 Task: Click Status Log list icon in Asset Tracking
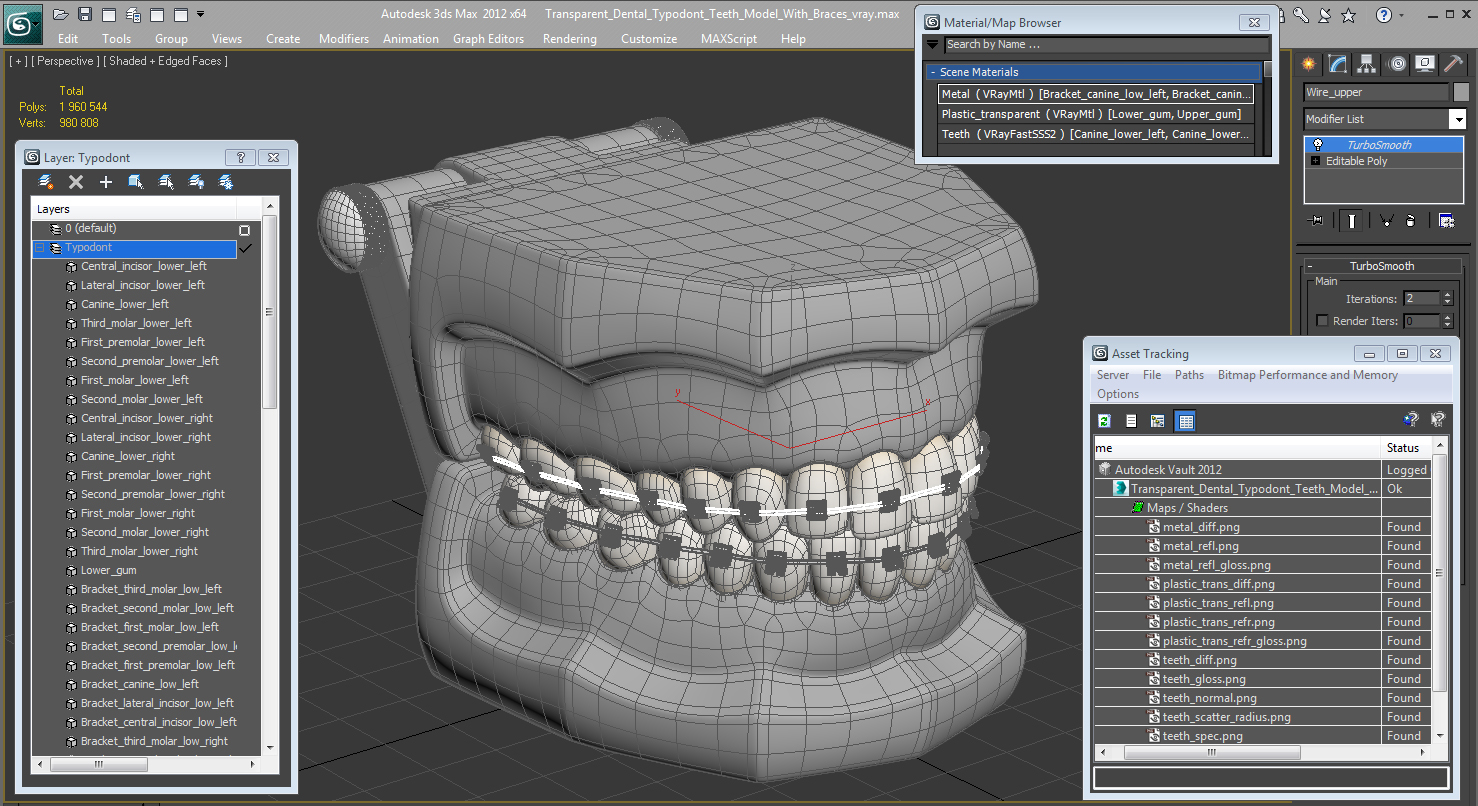[1131, 421]
